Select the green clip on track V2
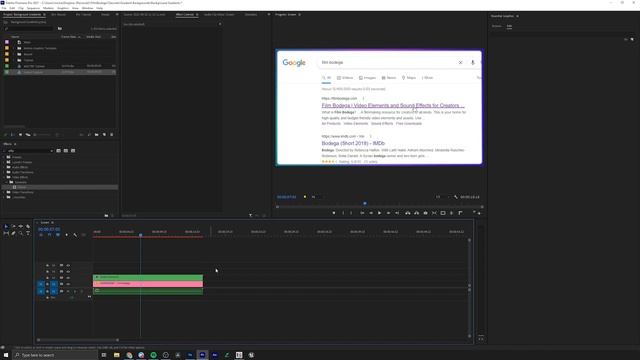Image resolution: width=640 pixels, height=360 pixels. click(148, 277)
